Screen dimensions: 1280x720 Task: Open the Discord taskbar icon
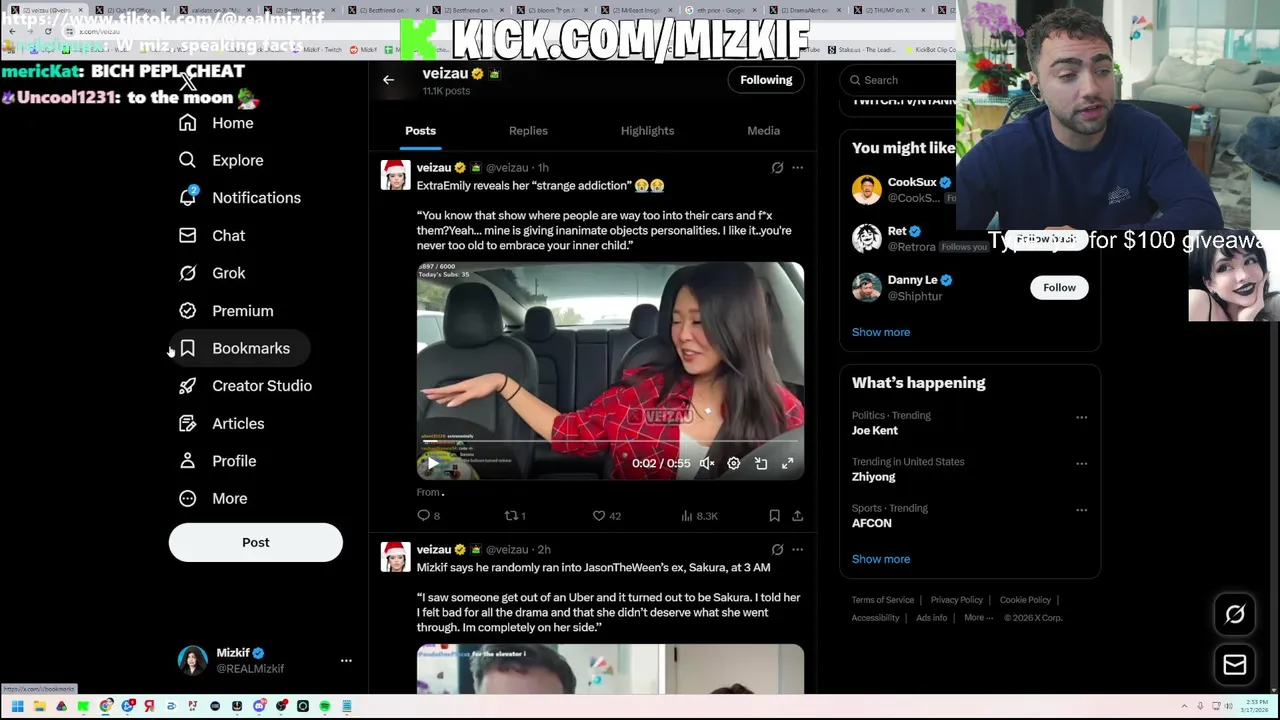(x=259, y=707)
